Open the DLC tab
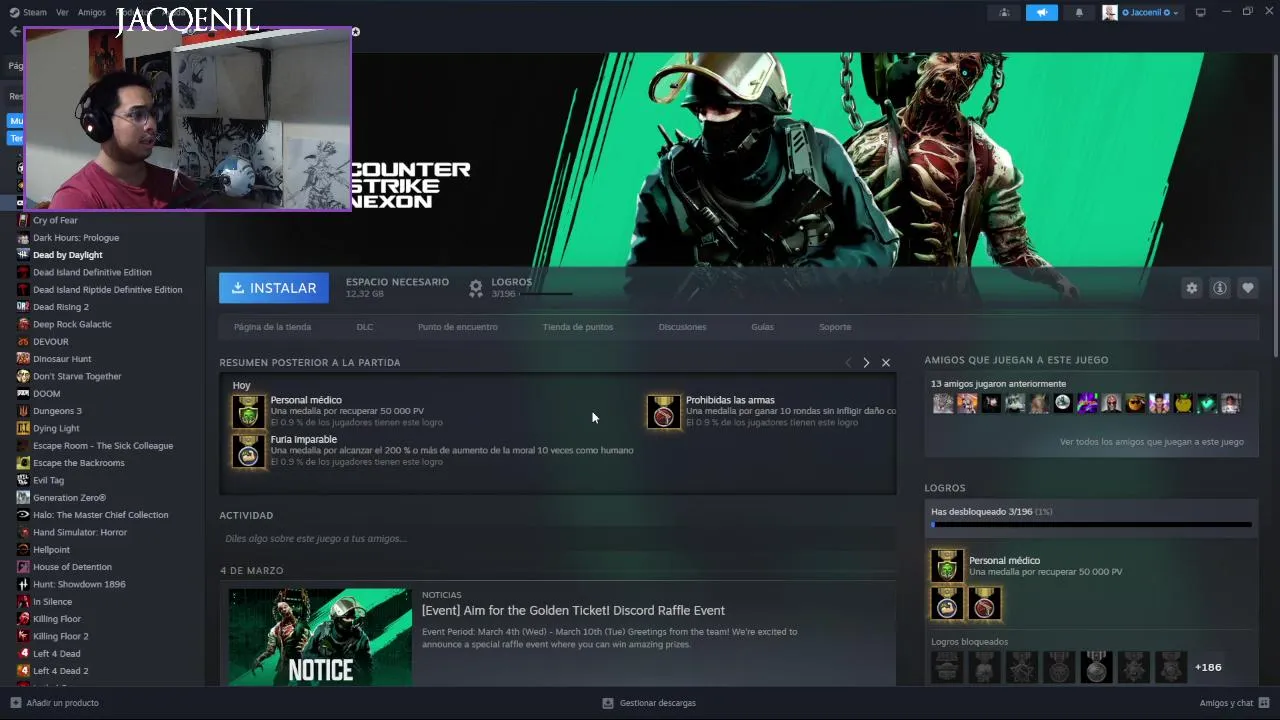1280x720 pixels. [364, 327]
